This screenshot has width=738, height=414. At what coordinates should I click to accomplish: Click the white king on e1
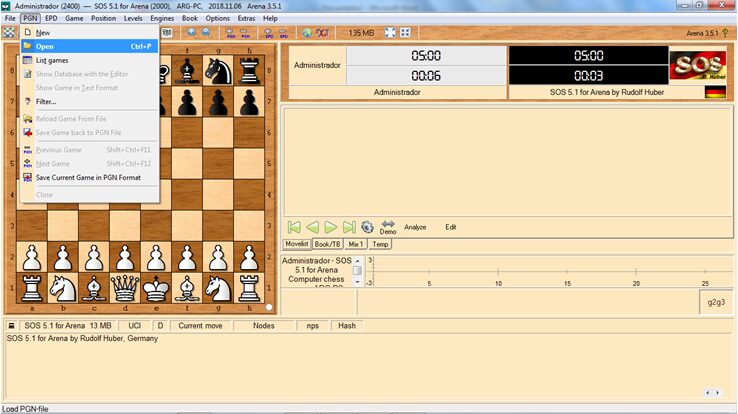coord(156,288)
